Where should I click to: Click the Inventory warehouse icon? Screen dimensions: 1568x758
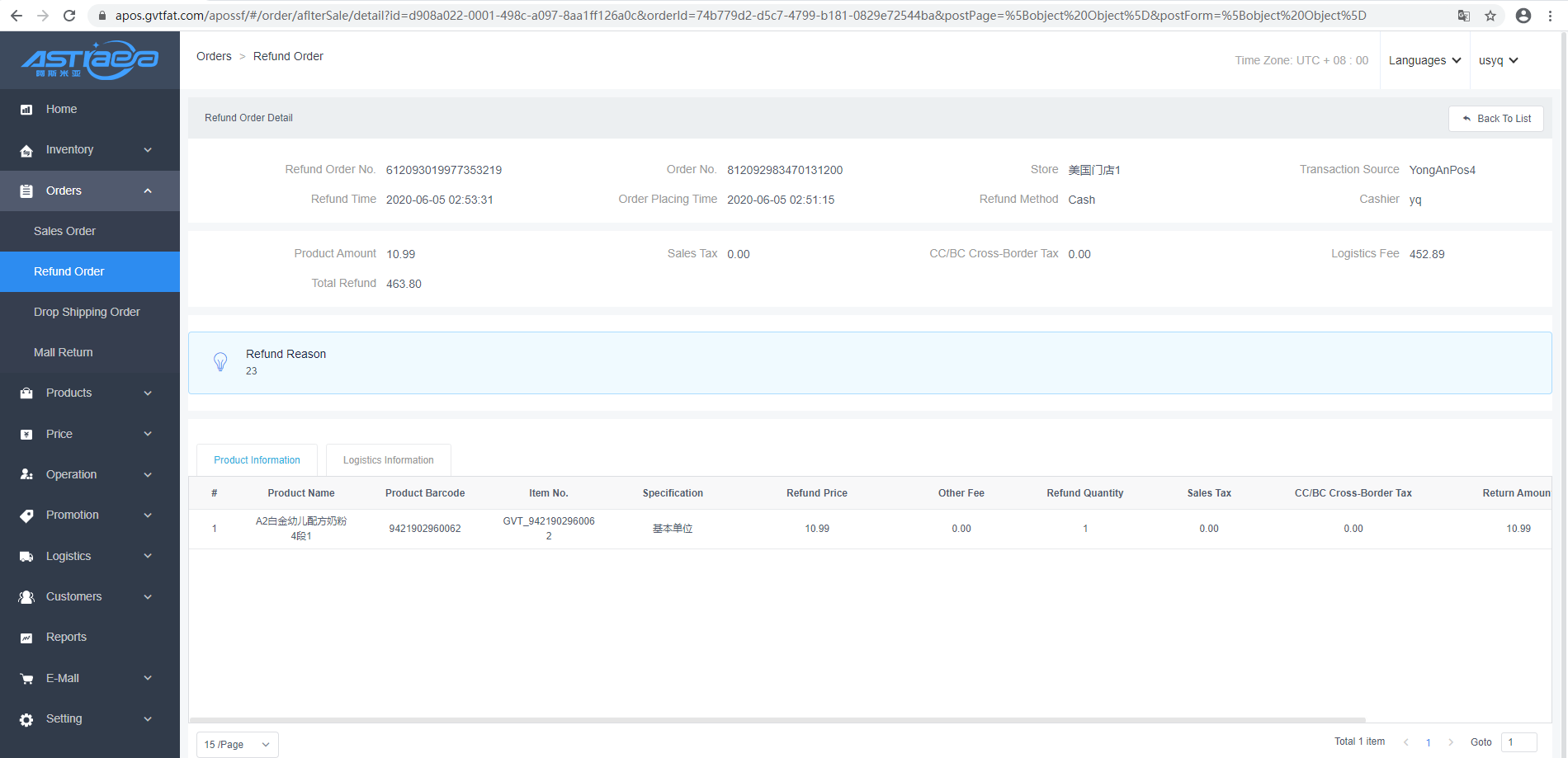[26, 150]
